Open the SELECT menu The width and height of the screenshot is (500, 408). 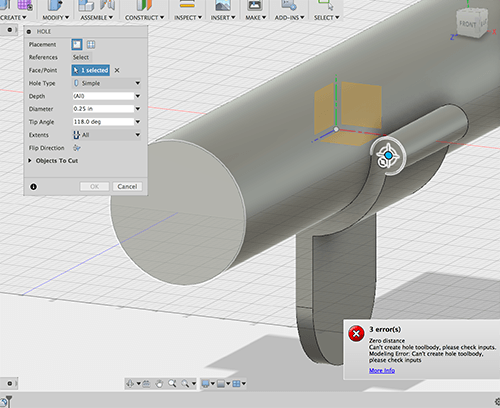click(x=326, y=17)
